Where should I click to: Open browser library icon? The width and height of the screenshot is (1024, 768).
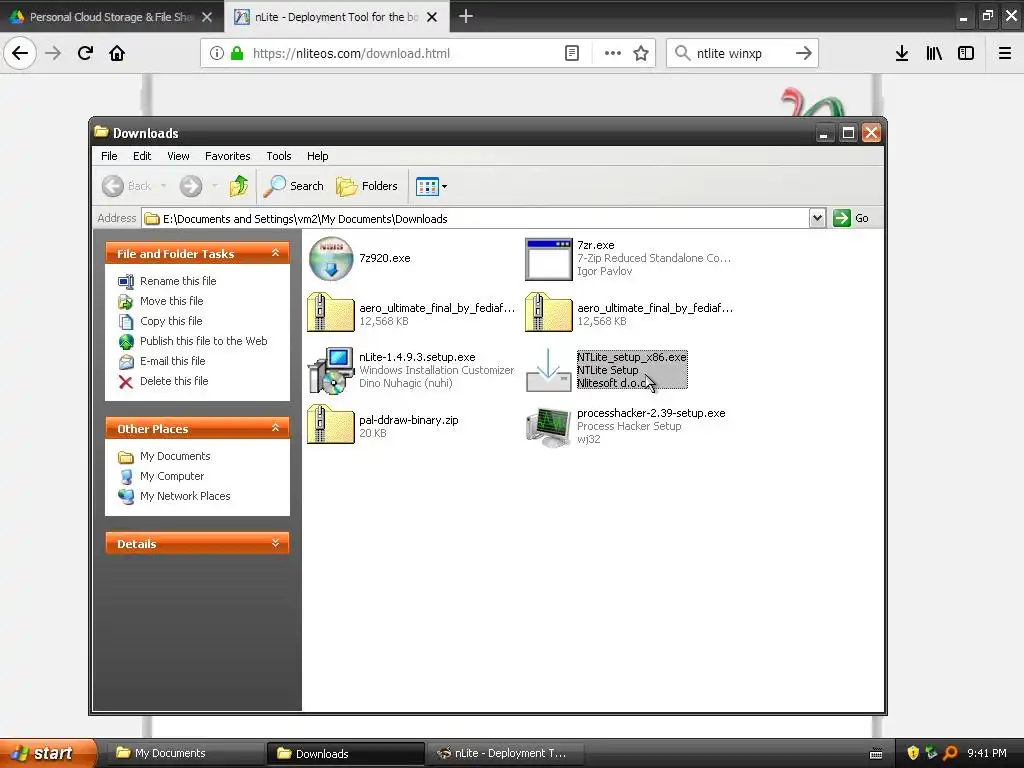[934, 53]
